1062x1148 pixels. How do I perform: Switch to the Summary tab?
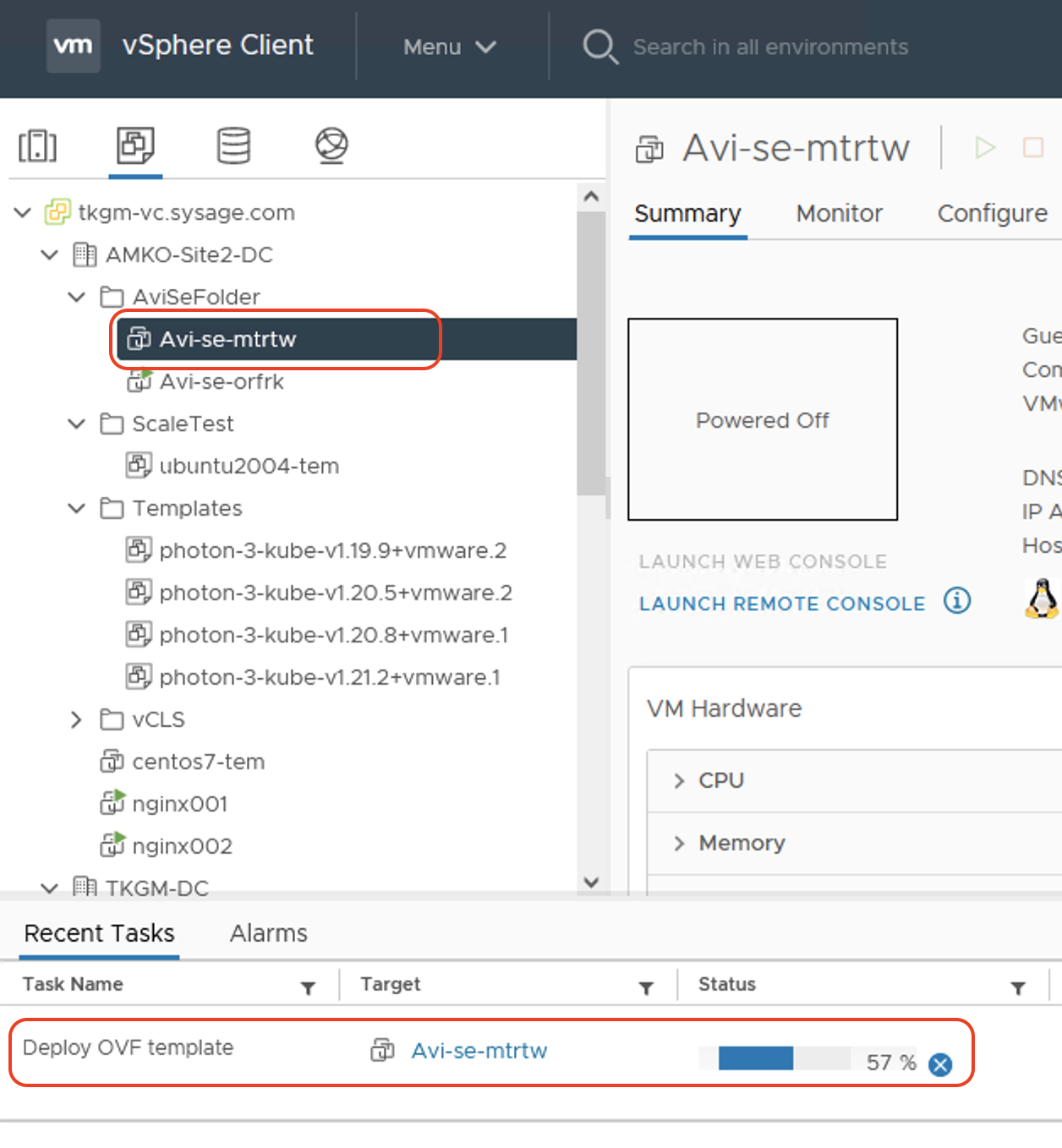pyautogui.click(x=687, y=214)
